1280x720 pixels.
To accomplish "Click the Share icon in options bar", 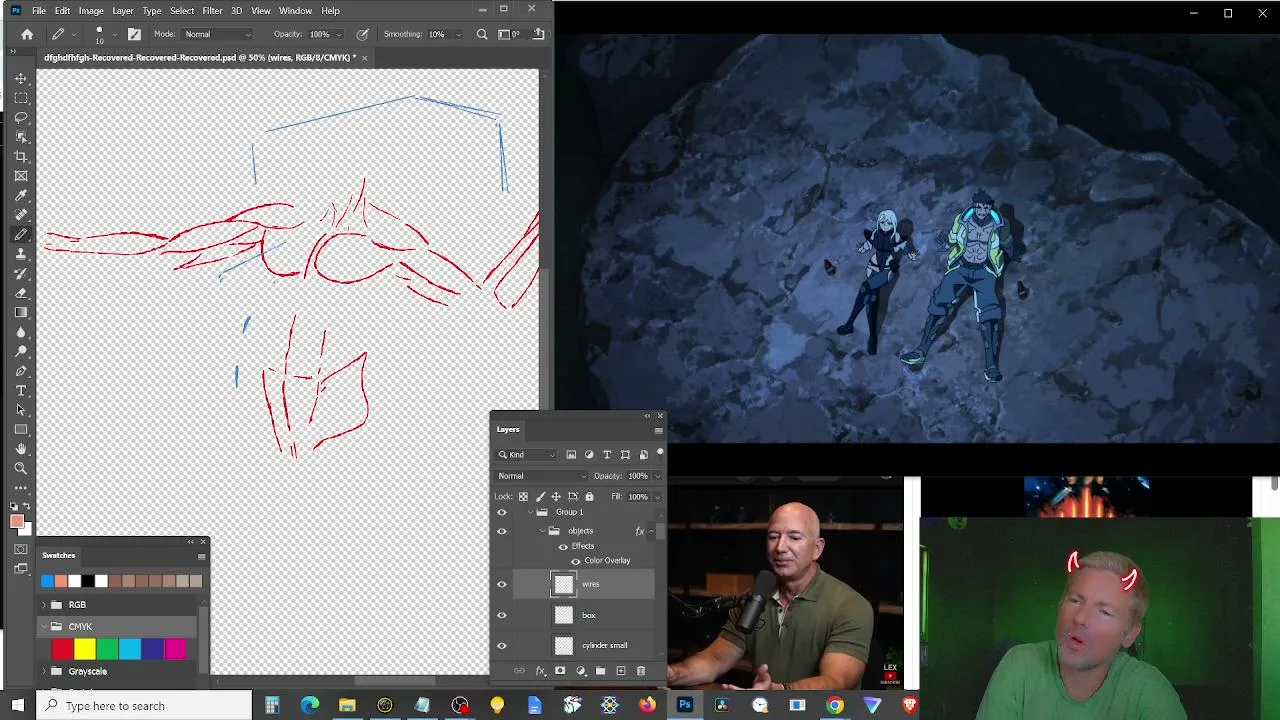I will [539, 34].
